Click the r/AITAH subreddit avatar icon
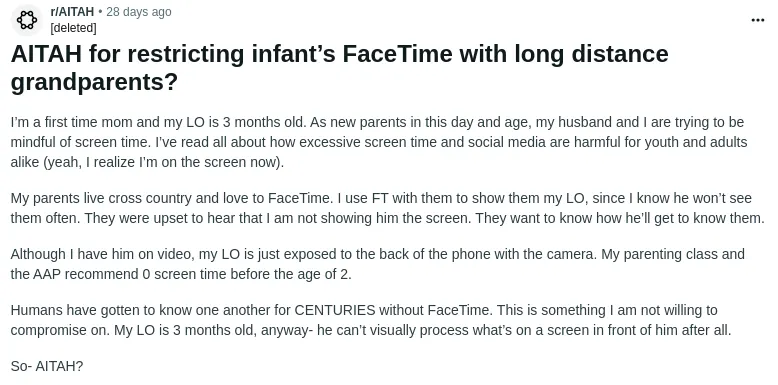Image resolution: width=778 pixels, height=385 pixels. (x=27, y=20)
